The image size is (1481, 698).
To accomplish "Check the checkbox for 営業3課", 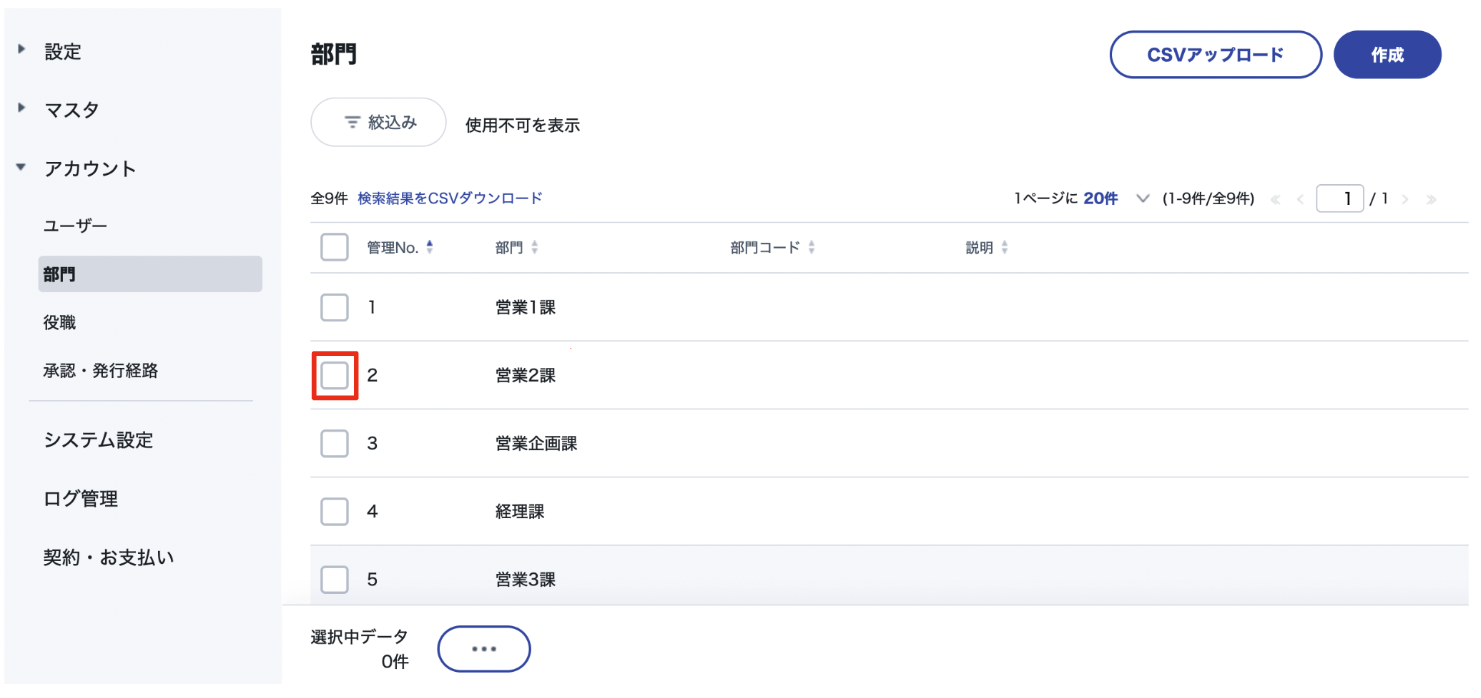I will click(334, 579).
